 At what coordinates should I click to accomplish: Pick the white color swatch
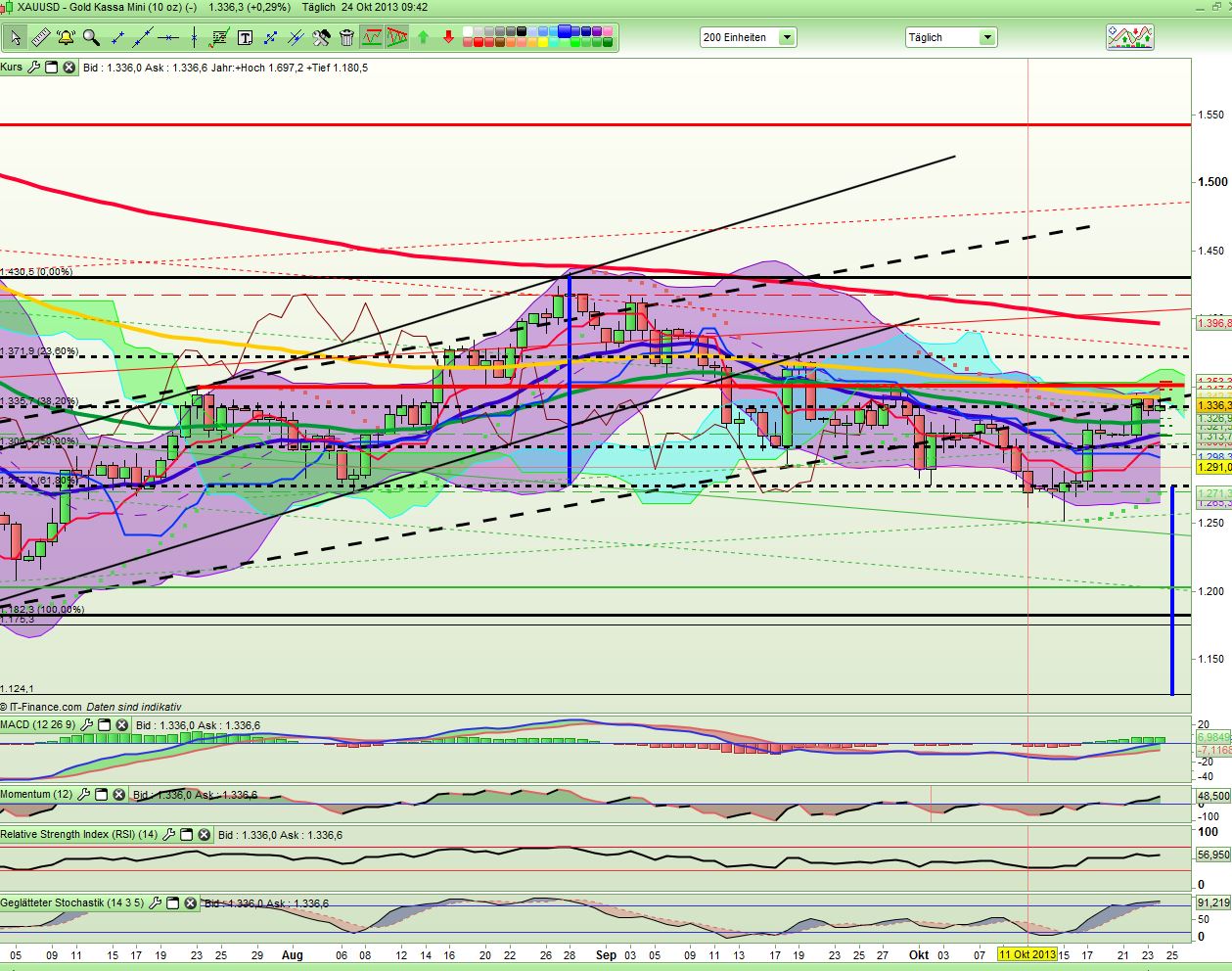point(468,32)
